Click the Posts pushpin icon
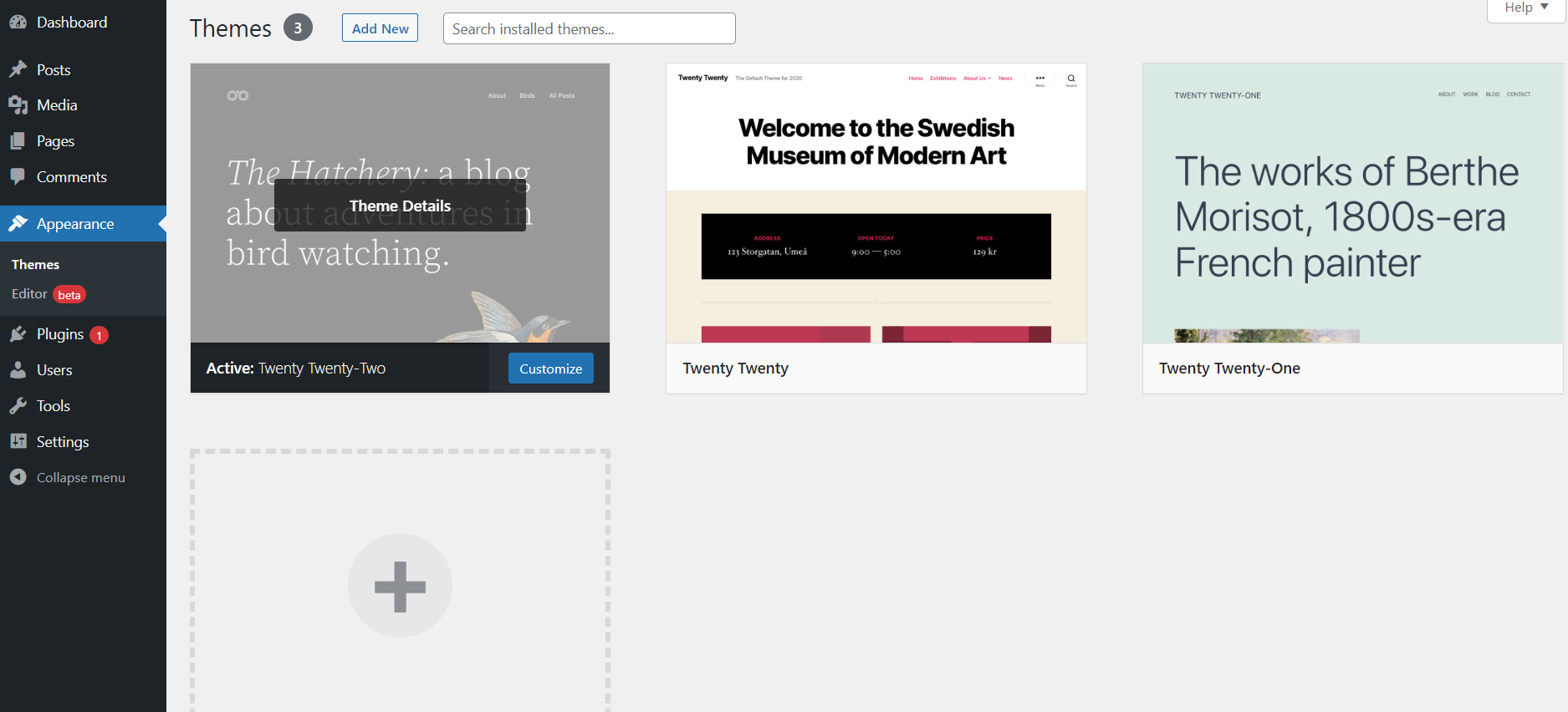Image resolution: width=1568 pixels, height=712 pixels. tap(18, 70)
